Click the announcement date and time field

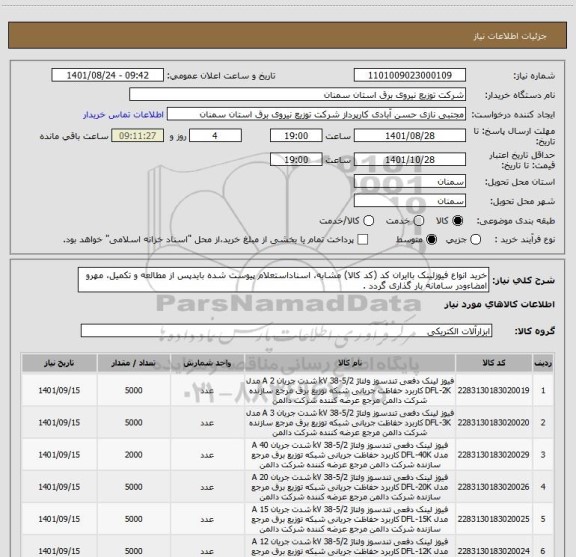coord(108,75)
